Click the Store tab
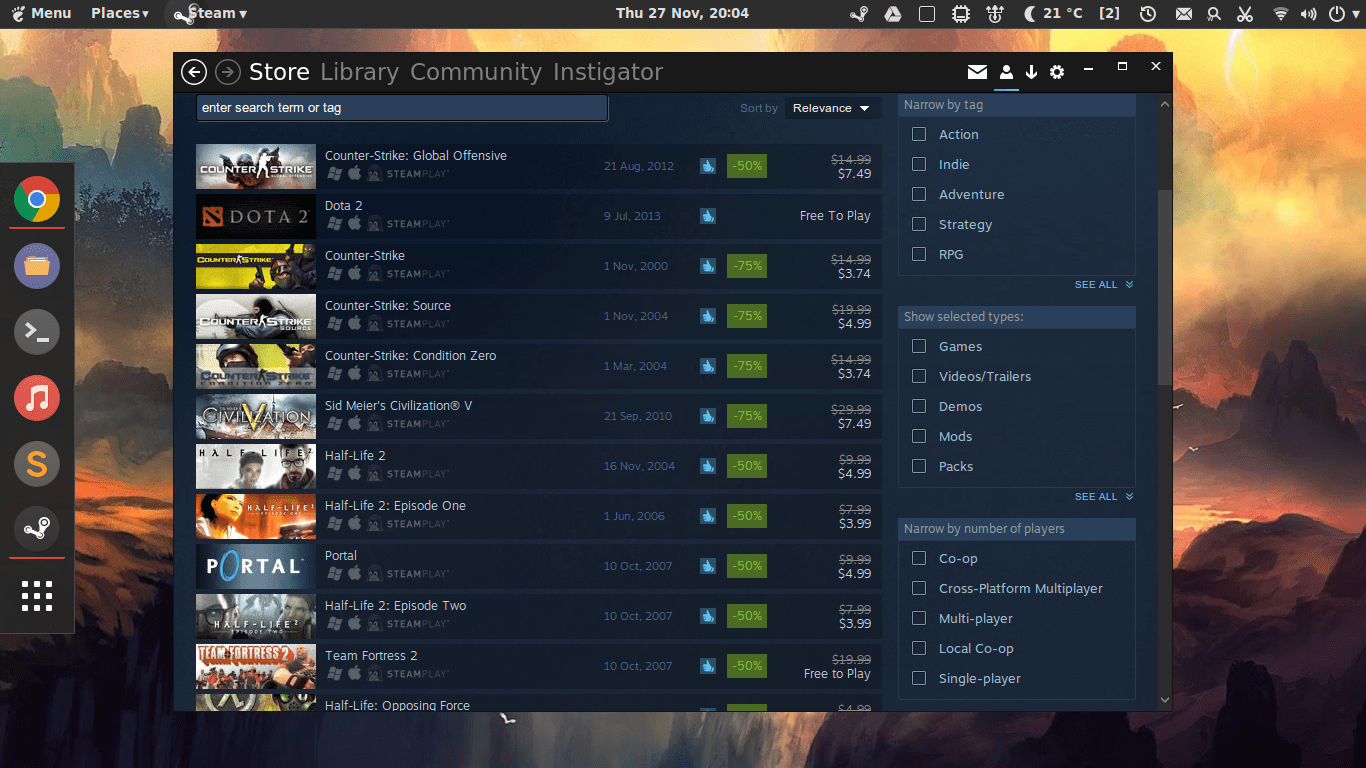 pyautogui.click(x=279, y=72)
